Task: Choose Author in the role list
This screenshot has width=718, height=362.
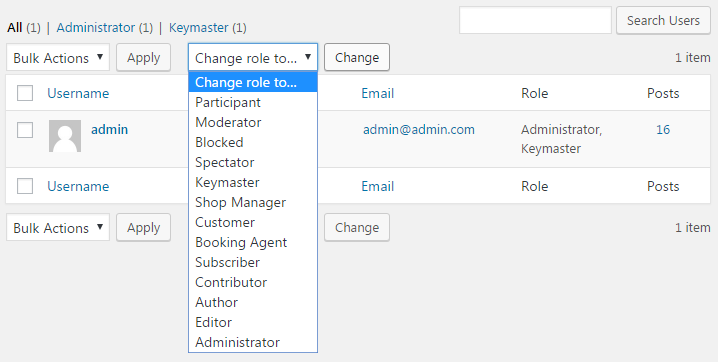Action: [x=253, y=302]
